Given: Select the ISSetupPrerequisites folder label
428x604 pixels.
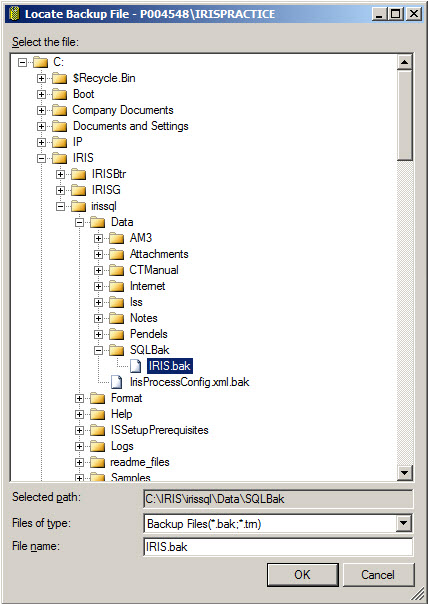Looking at the screenshot, I should tap(159, 430).
